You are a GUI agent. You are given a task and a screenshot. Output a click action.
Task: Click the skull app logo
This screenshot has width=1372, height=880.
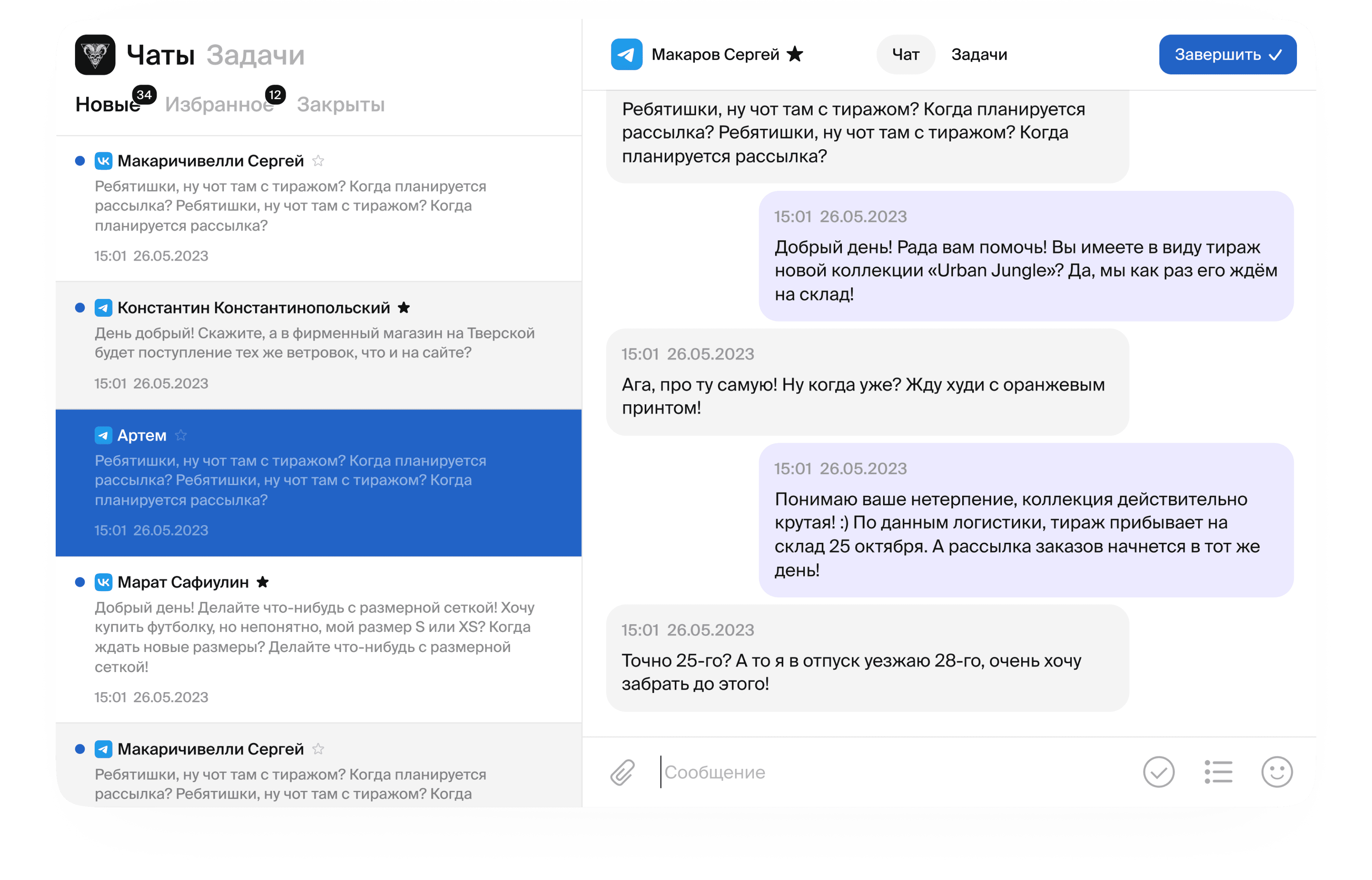95,55
